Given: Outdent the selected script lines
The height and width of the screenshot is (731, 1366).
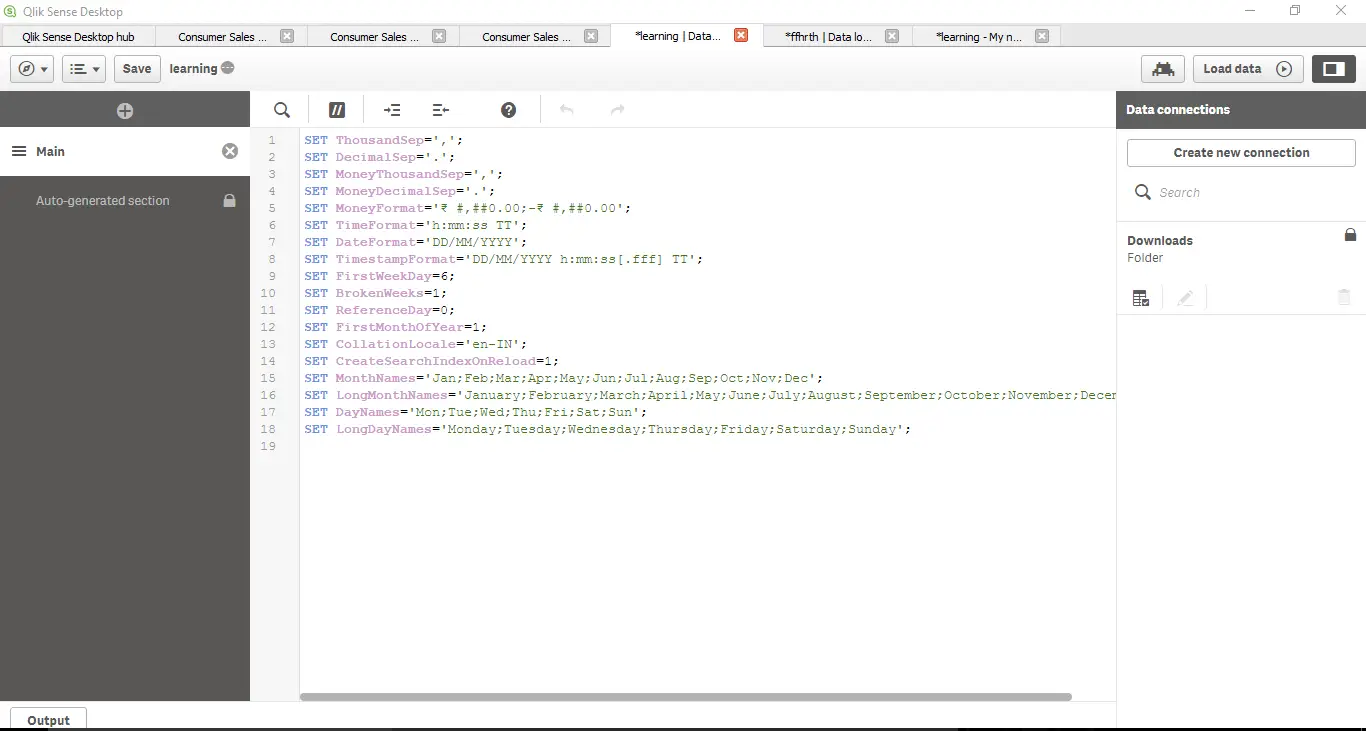Looking at the screenshot, I should (441, 110).
